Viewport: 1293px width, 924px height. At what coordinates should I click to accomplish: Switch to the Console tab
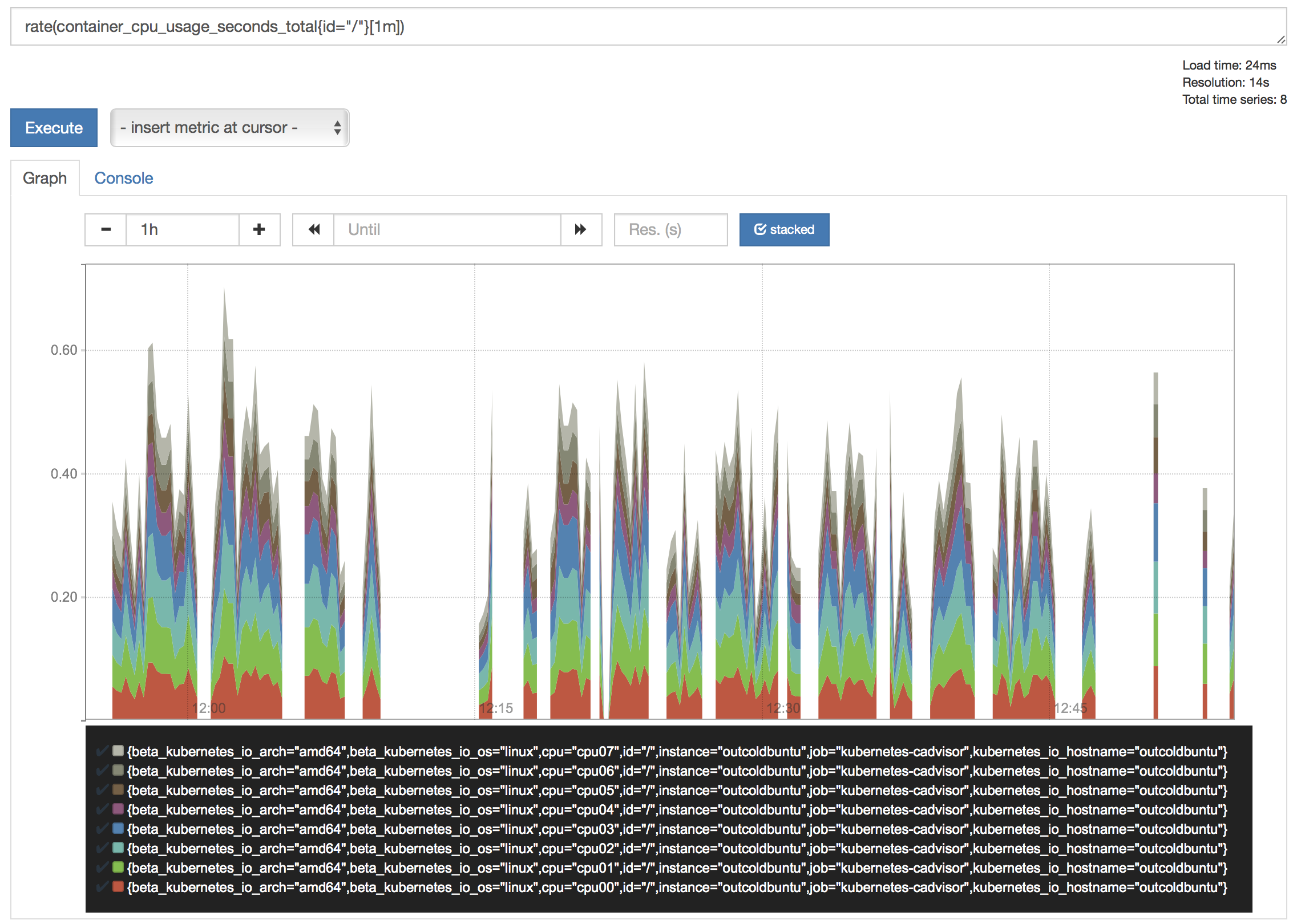(x=124, y=179)
